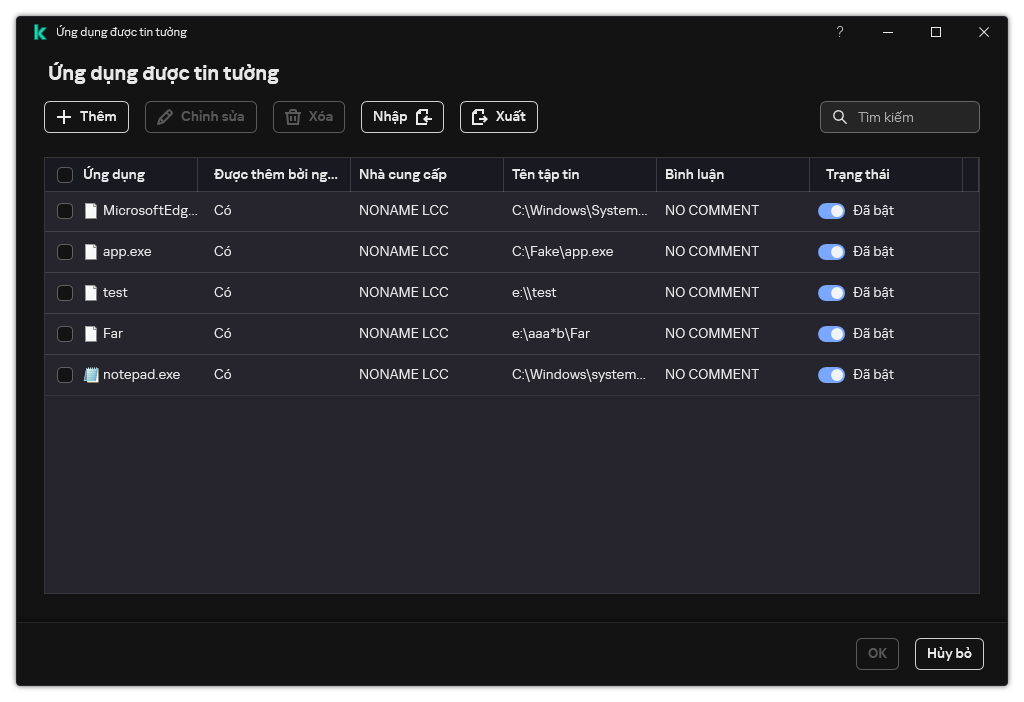Sort by the Tên tập tin column header
The width and height of the screenshot is (1024, 702).
[546, 175]
